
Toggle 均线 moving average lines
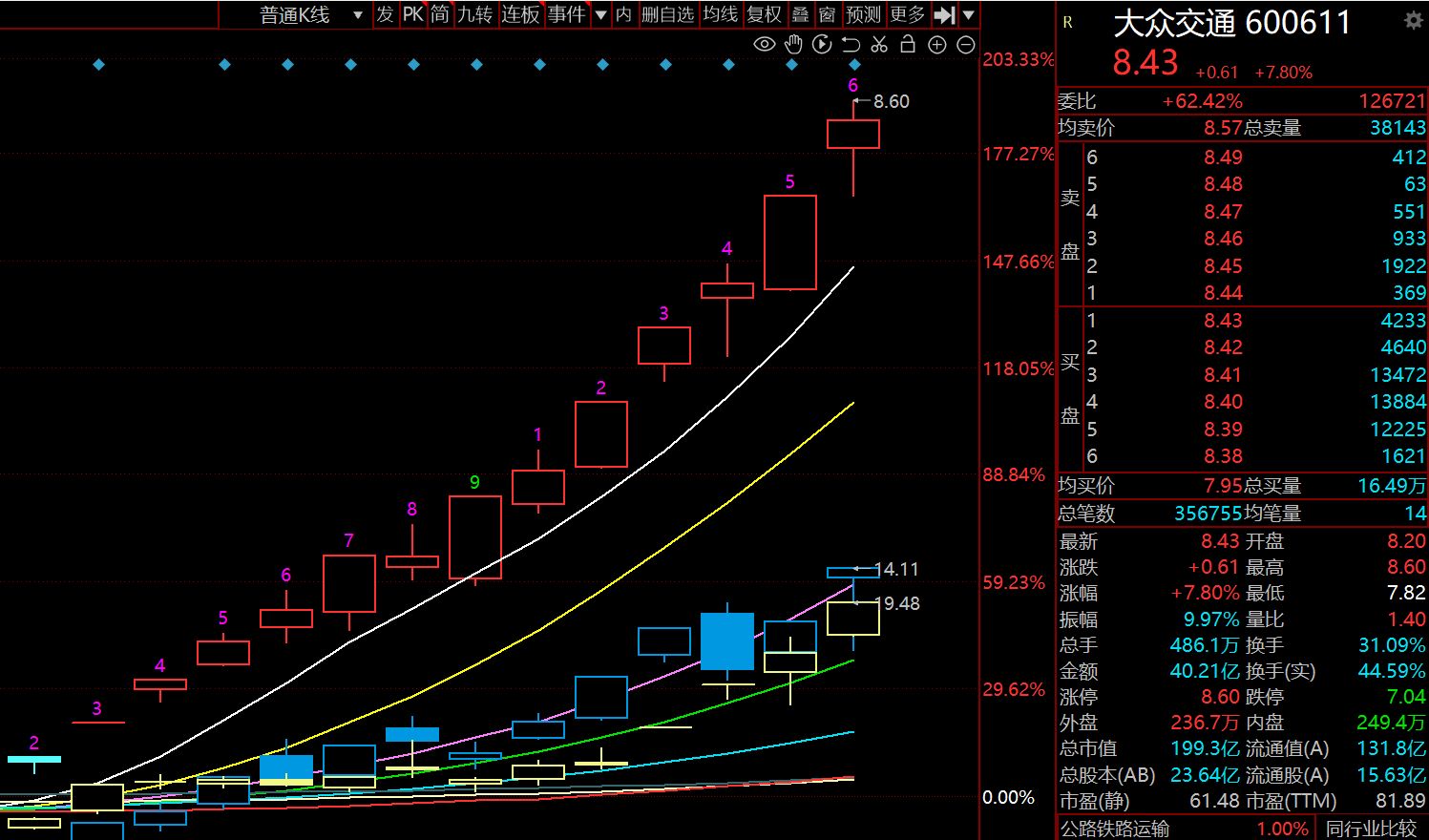(721, 14)
